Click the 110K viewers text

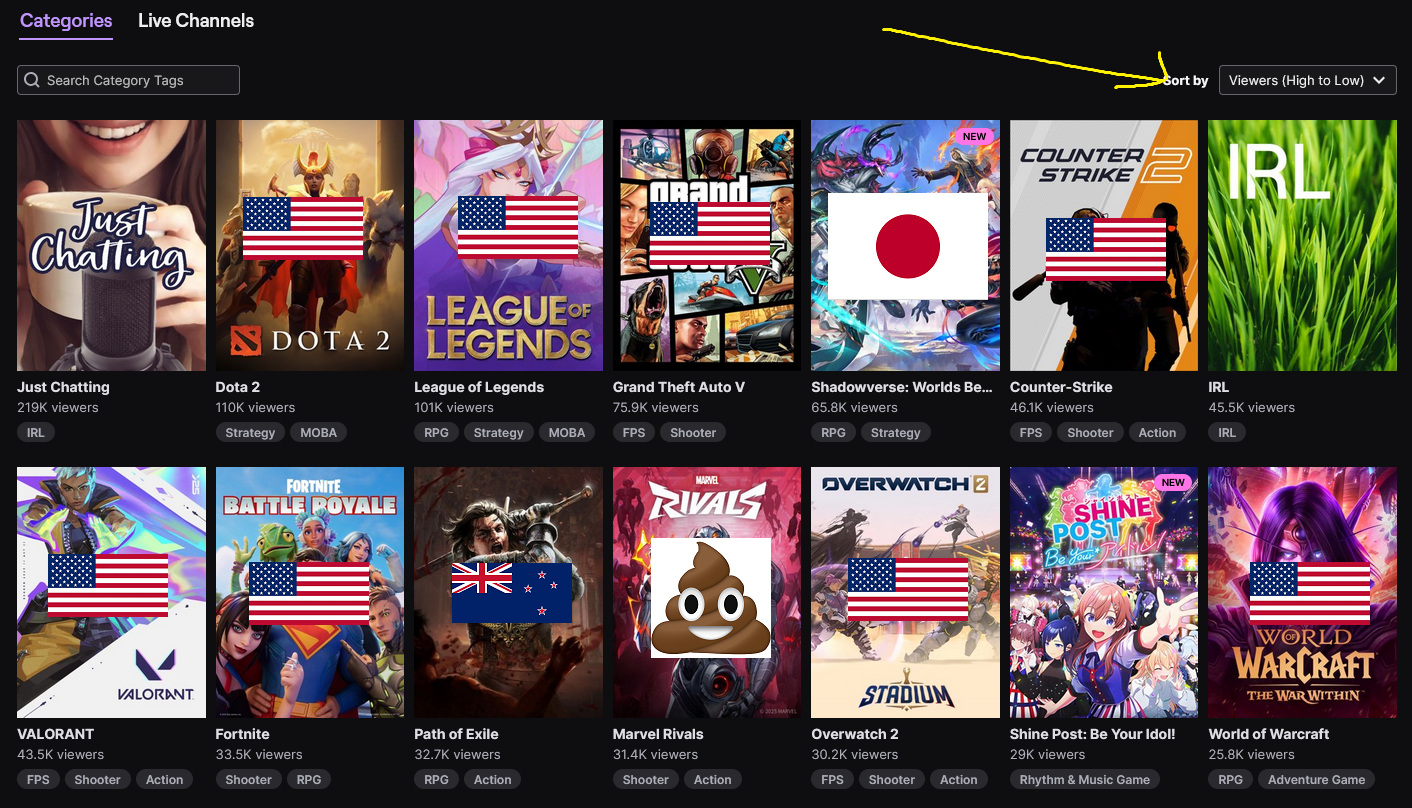(256, 408)
